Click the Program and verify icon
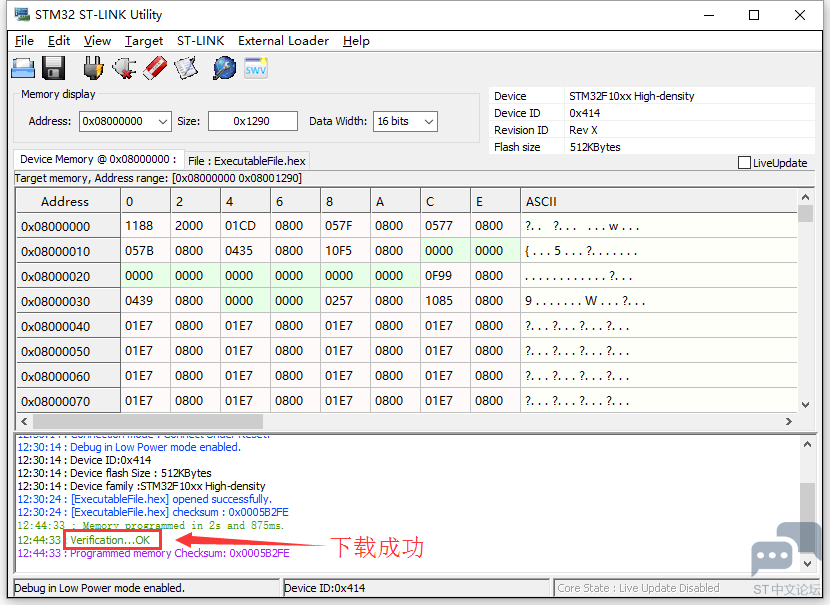 186,68
